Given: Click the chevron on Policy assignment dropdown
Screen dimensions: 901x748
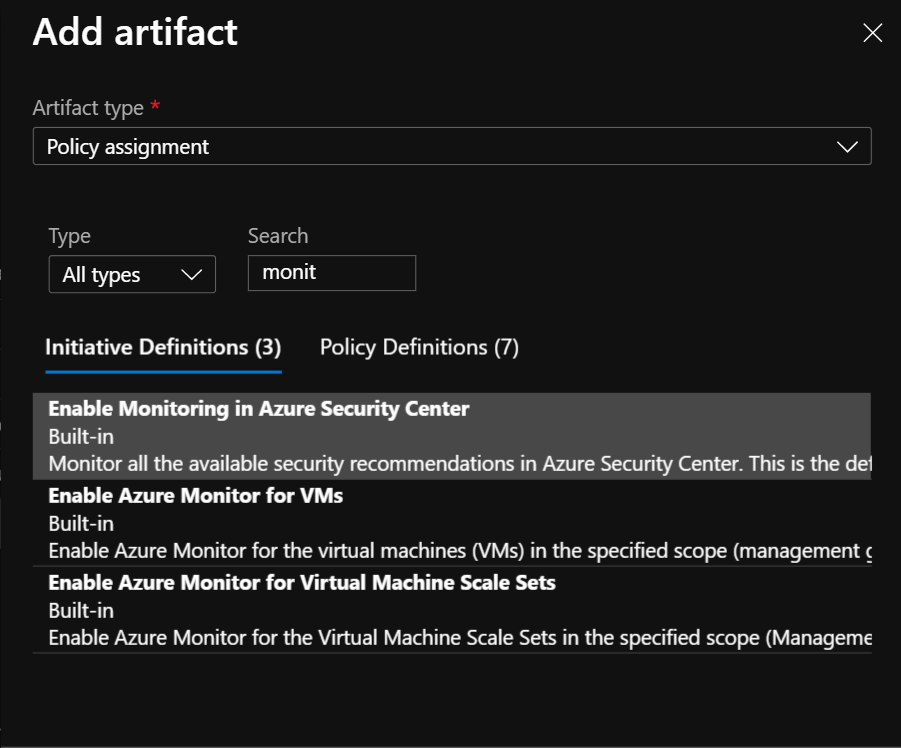Looking at the screenshot, I should pos(847,147).
